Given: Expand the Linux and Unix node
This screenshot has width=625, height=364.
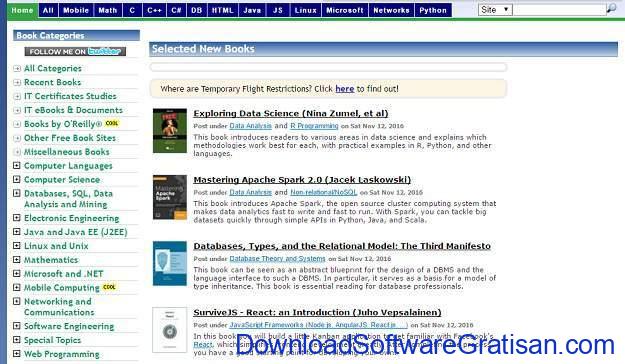Looking at the screenshot, I should pyautogui.click(x=17, y=246).
